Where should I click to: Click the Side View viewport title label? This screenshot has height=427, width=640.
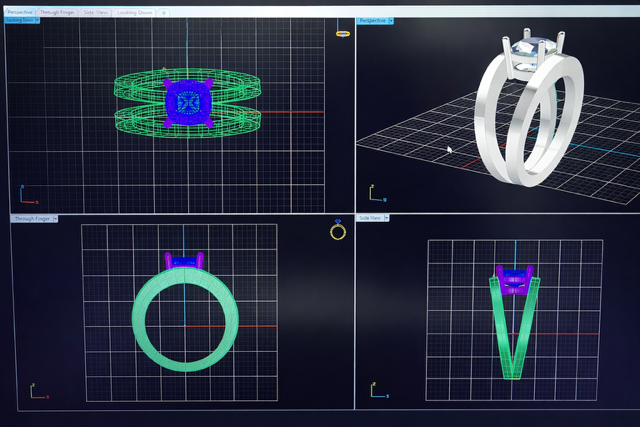tap(370, 218)
